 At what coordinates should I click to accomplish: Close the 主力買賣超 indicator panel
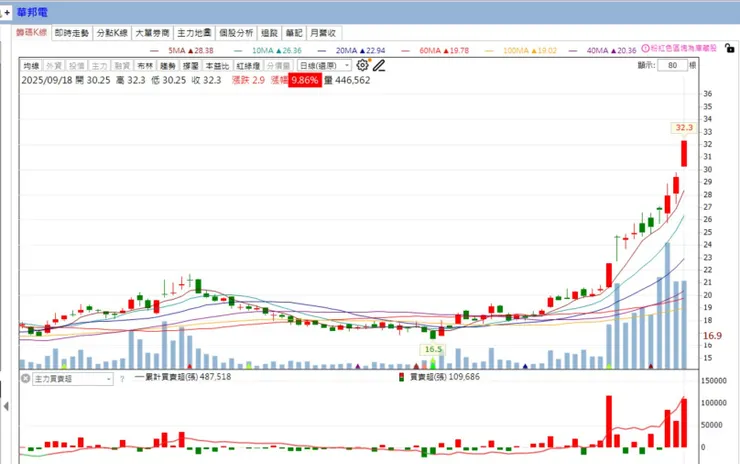tap(25, 378)
